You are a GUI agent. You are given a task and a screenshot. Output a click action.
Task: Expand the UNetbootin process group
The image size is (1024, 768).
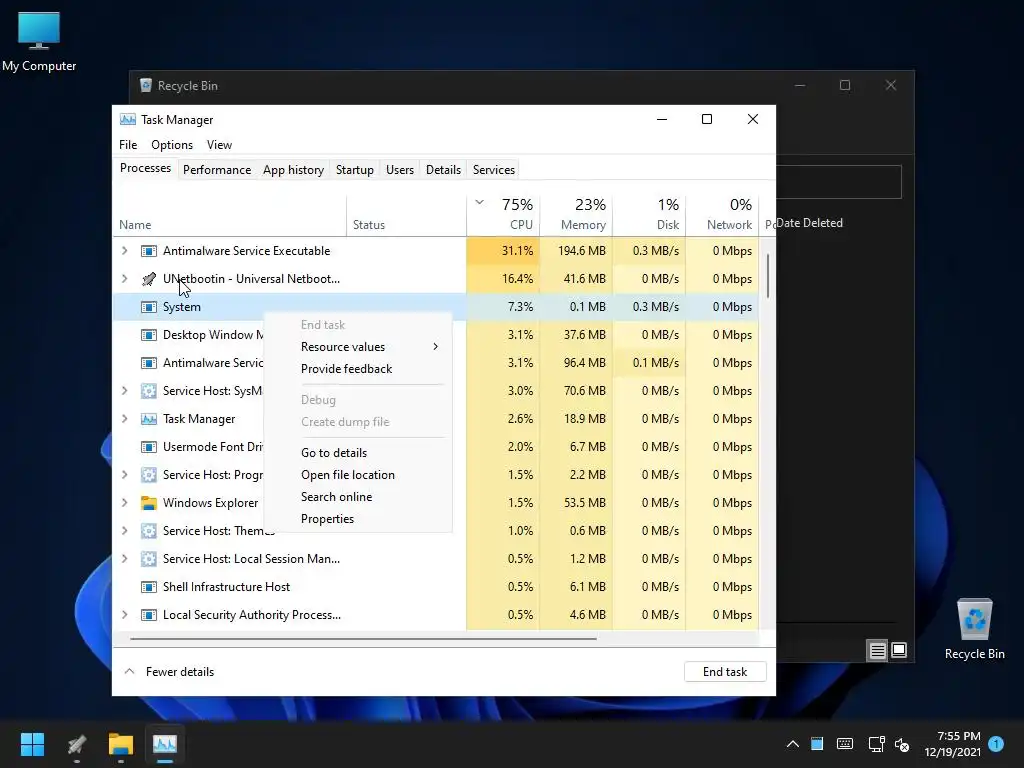point(124,279)
